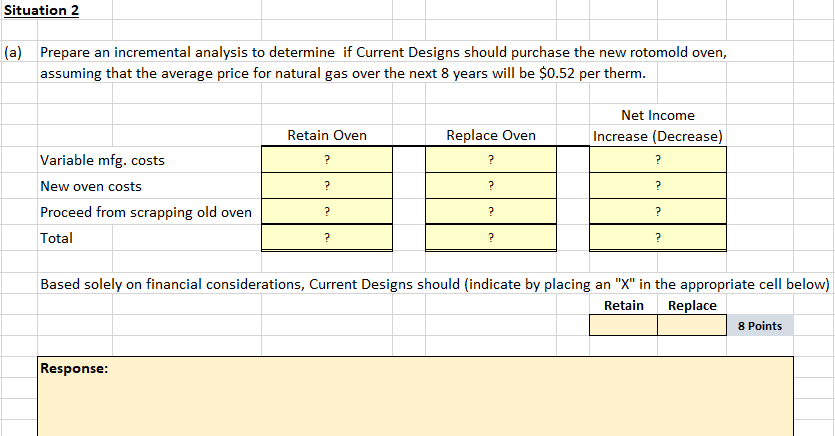Click the 'Based solely on financial considerations' sentence
Image resolution: width=835 pixels, height=436 pixels.
[435, 284]
